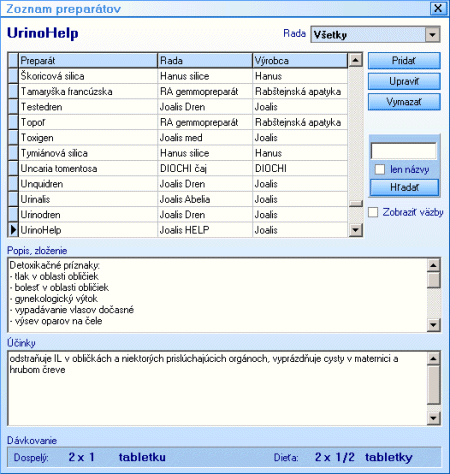Image resolution: width=450 pixels, height=474 pixels.
Task: Click the scrollbar thumb in Popis, zloženie box
Action: [433, 280]
